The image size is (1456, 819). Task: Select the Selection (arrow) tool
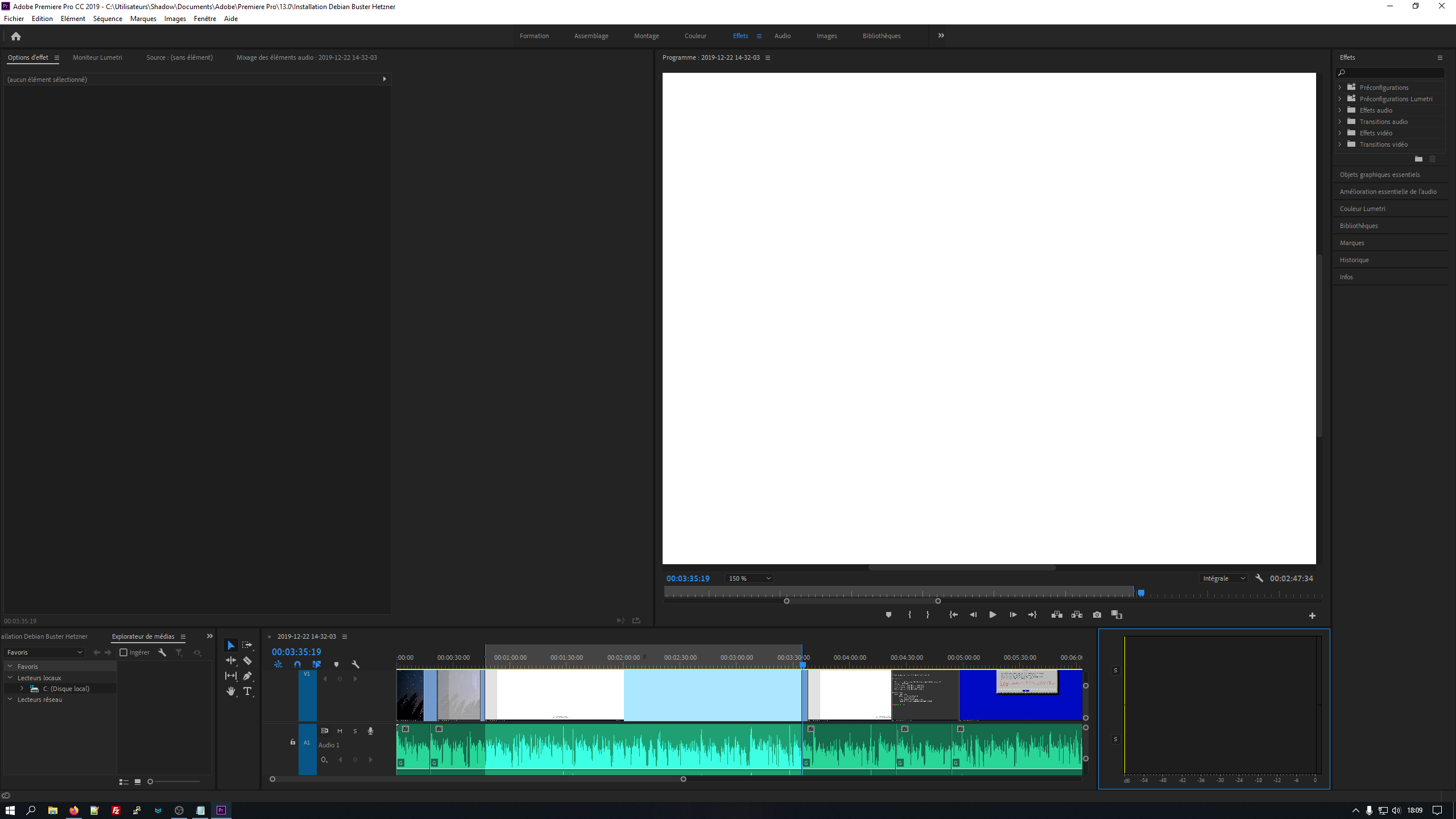(x=231, y=645)
